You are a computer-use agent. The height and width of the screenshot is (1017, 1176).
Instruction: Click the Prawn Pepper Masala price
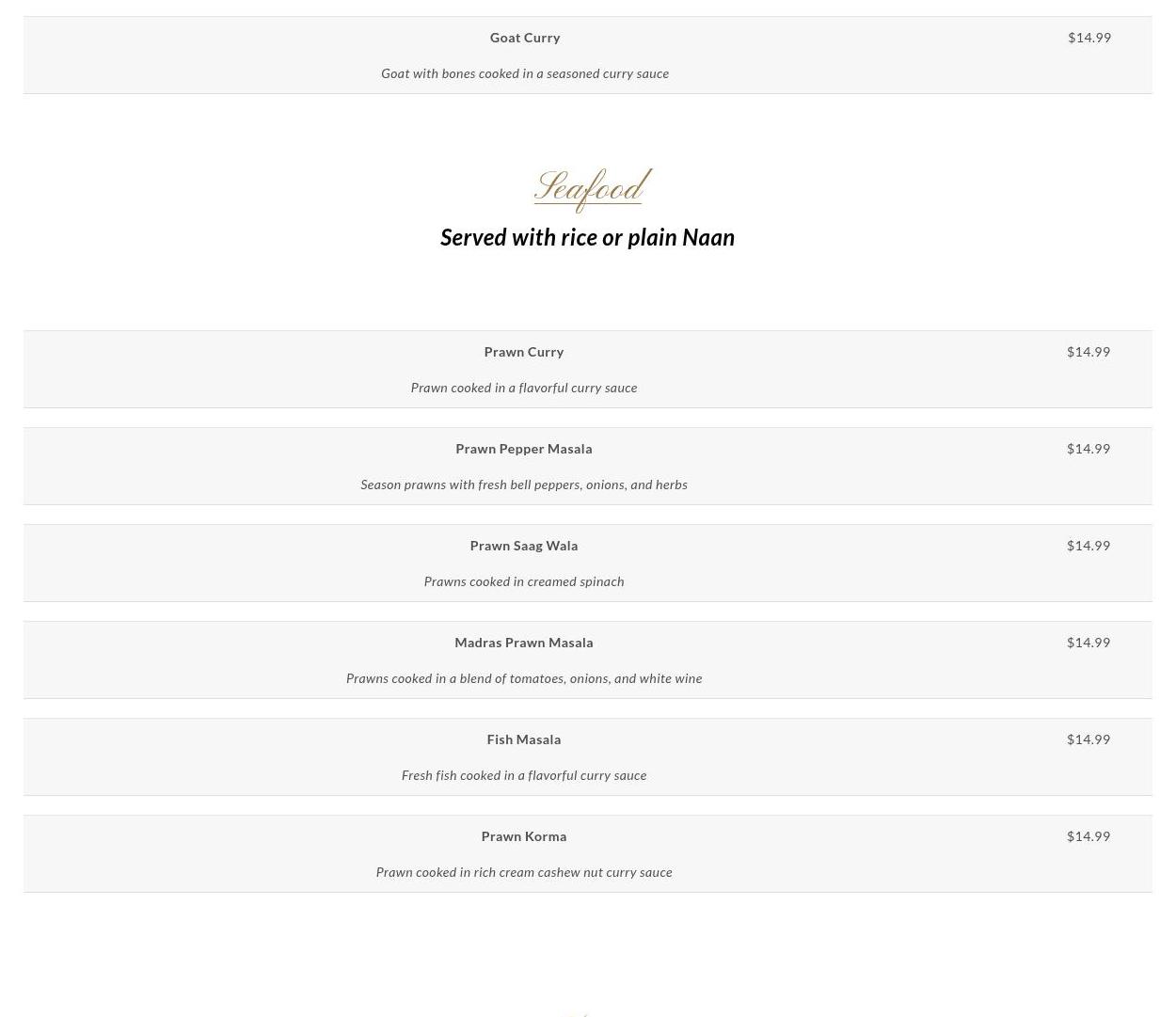pos(1089,449)
